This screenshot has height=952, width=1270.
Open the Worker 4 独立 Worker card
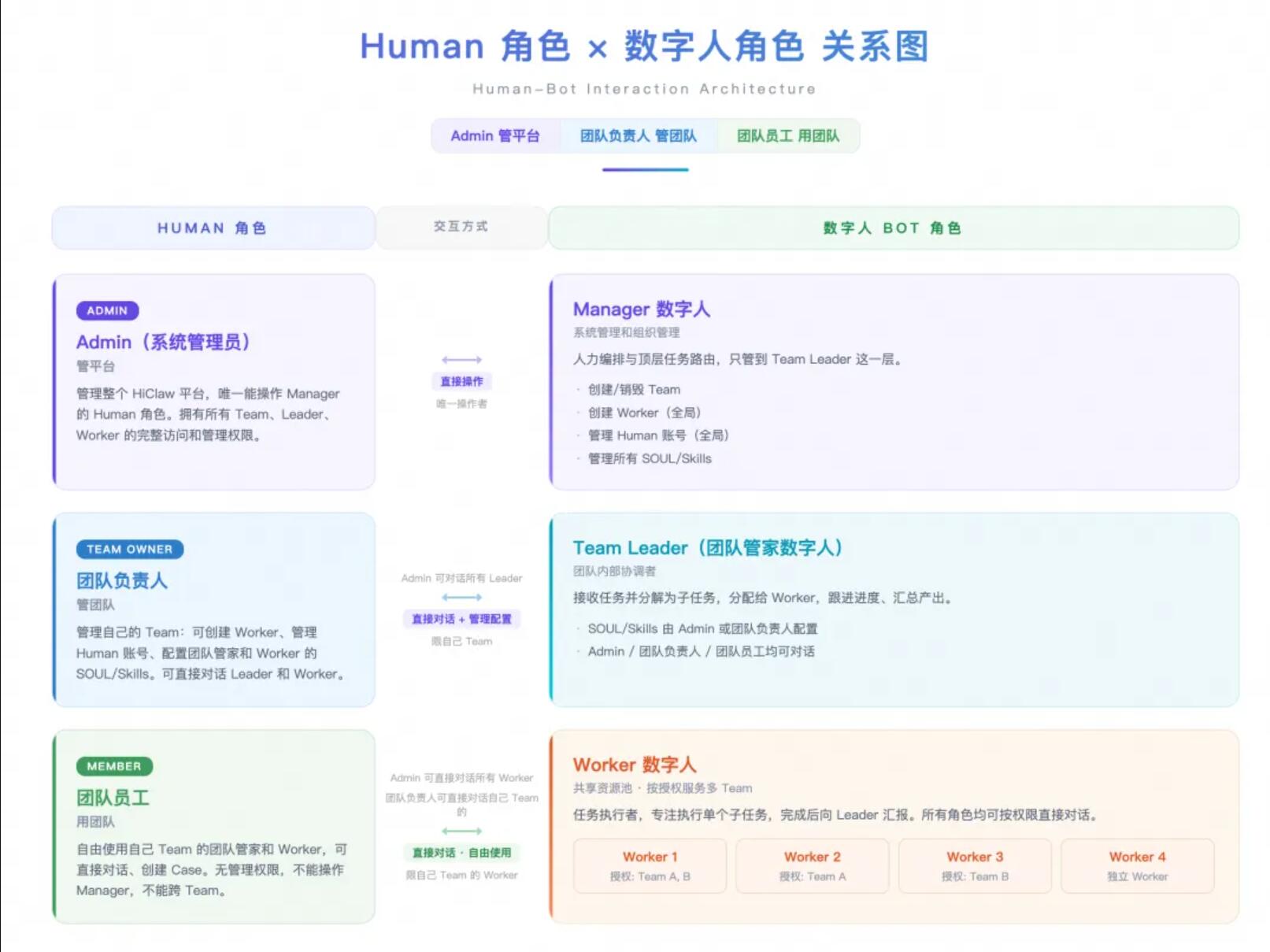pos(1138,866)
